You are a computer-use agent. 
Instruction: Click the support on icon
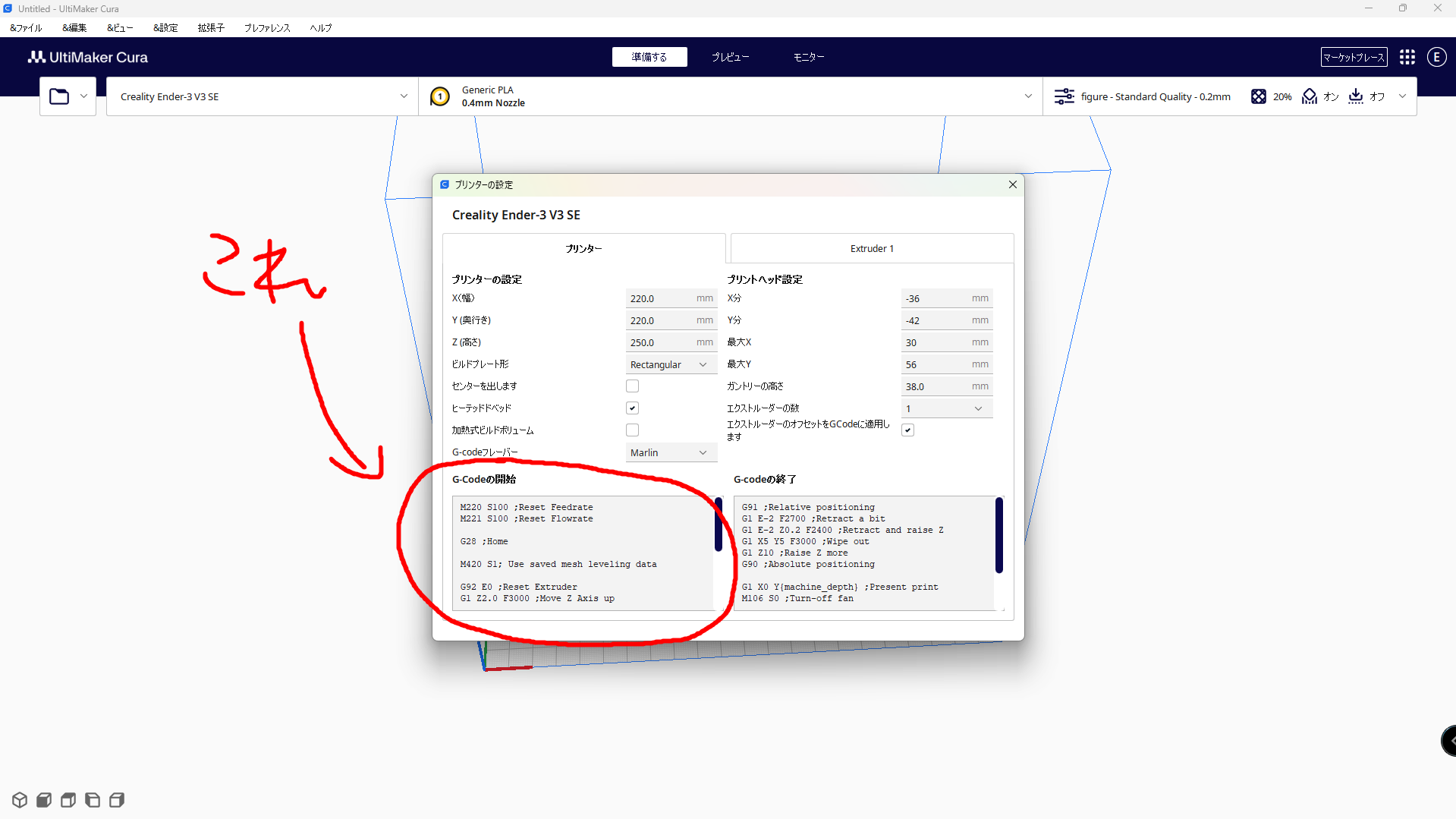pyautogui.click(x=1310, y=96)
